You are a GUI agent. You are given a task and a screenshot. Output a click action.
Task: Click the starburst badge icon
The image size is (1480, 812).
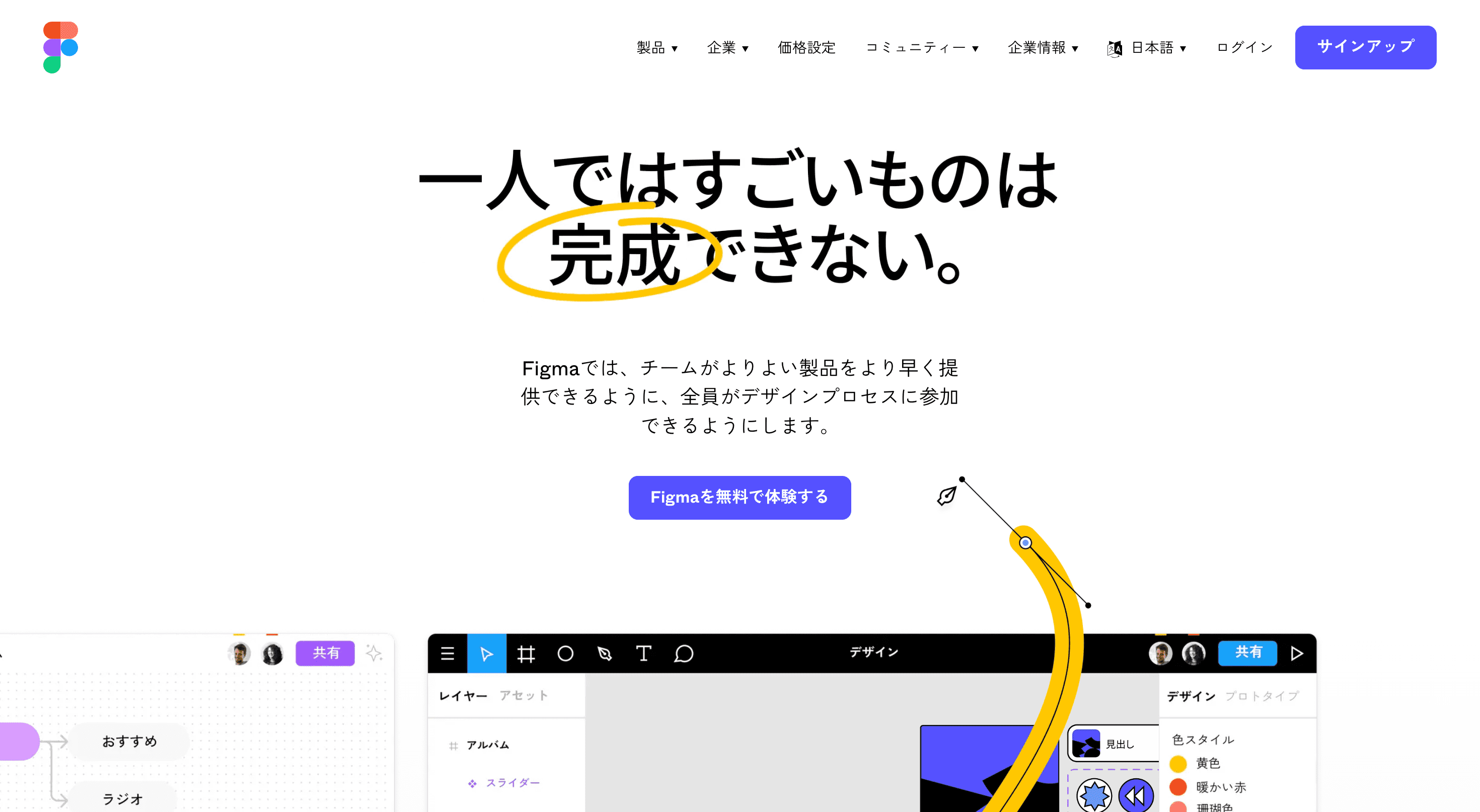(1094, 796)
